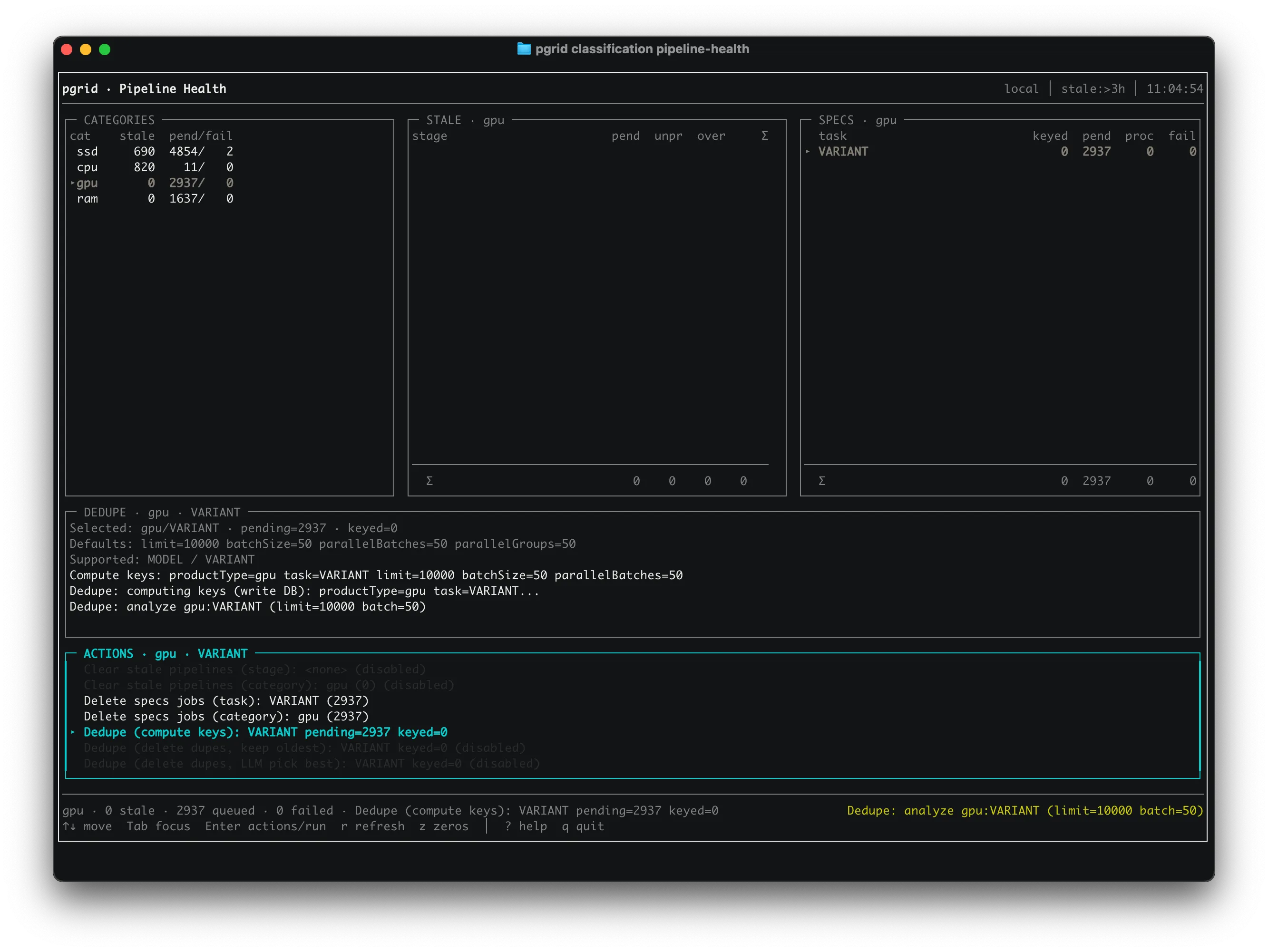Select the ram category row
This screenshot has height=952, width=1268.
tap(87, 199)
